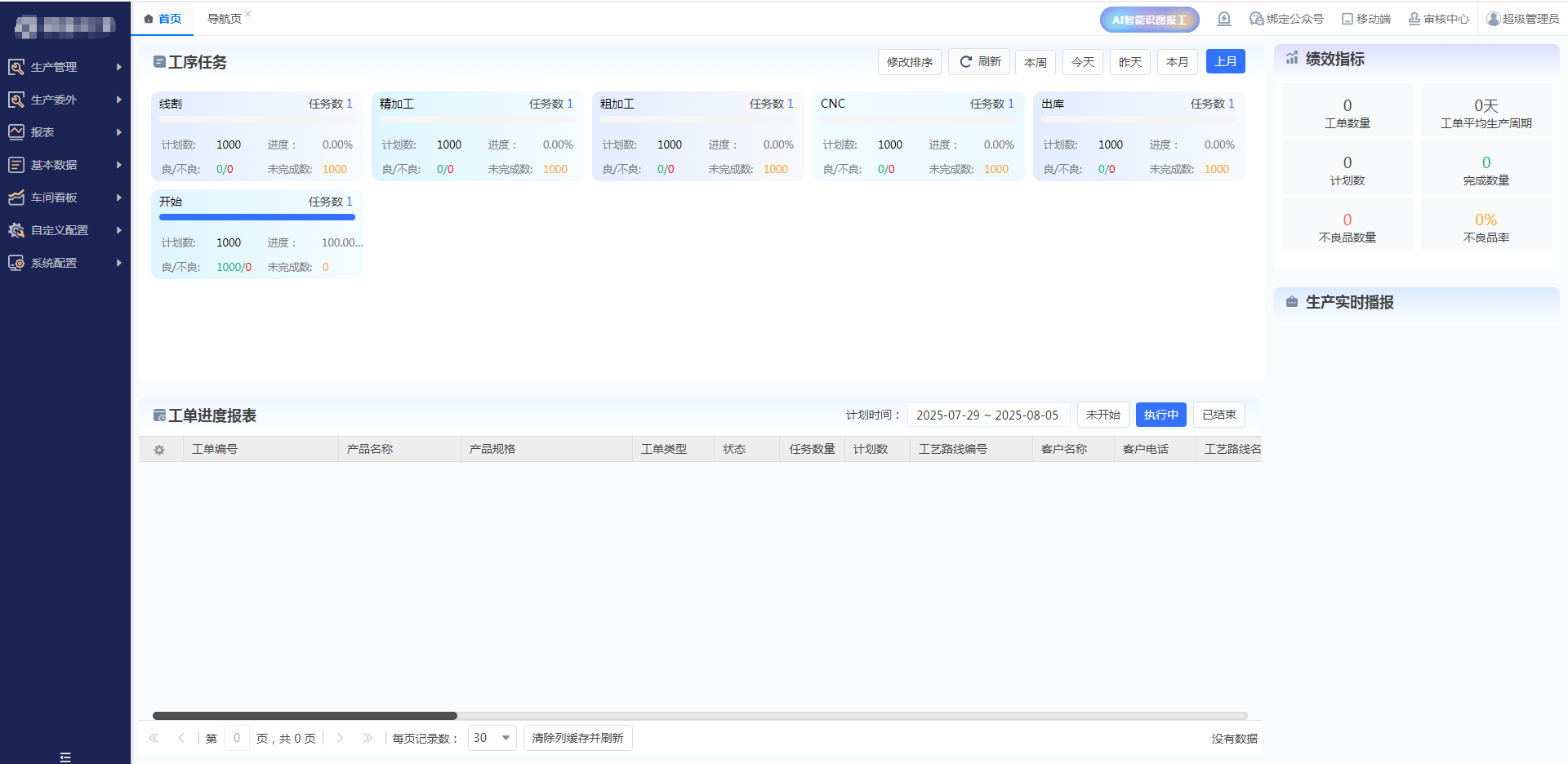Switch to the 首页 tab
Screen dimensions: 1568x764
(163, 19)
